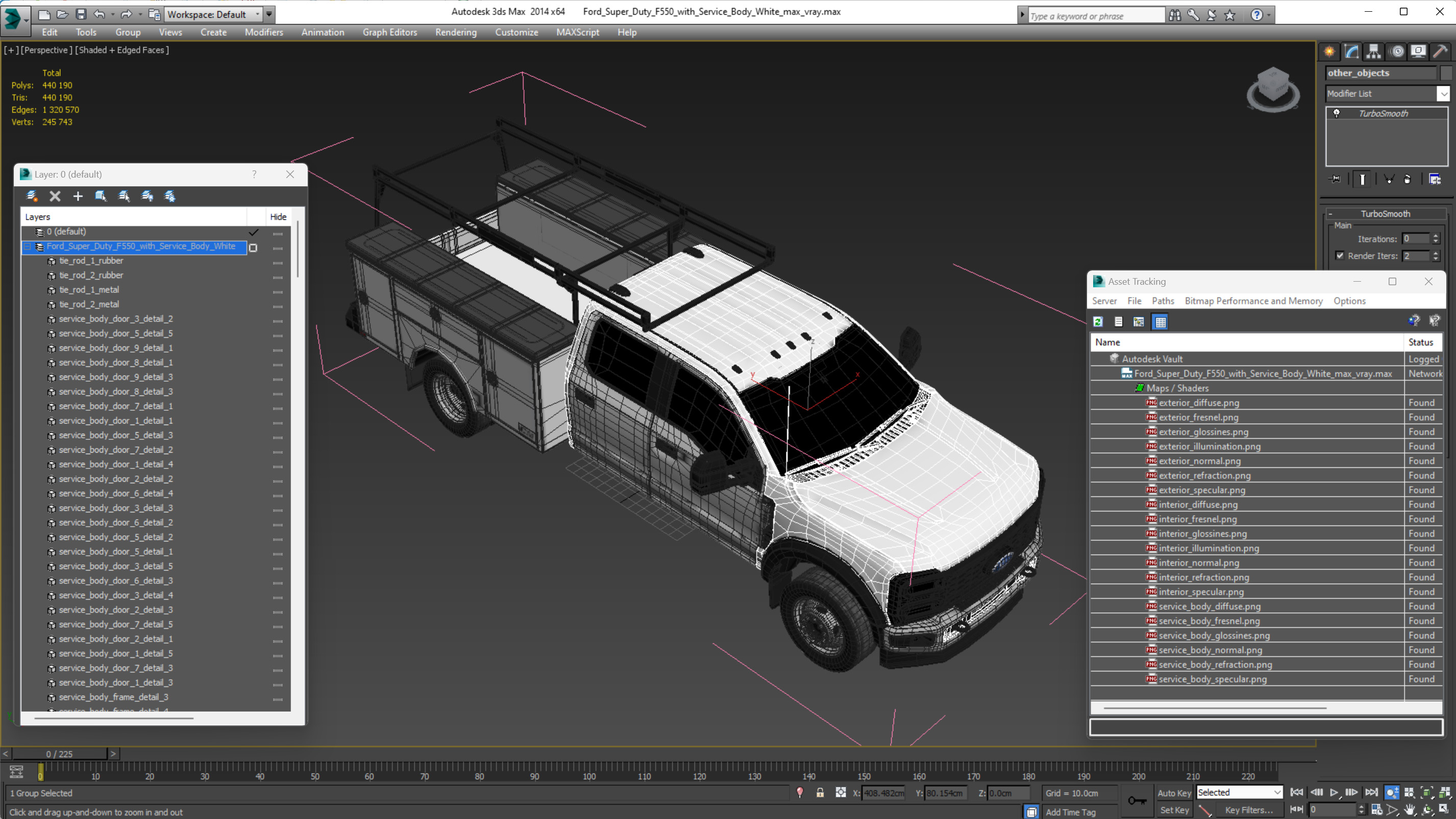Click the Undo arrow icon
1456x819 pixels.
[x=100, y=14]
